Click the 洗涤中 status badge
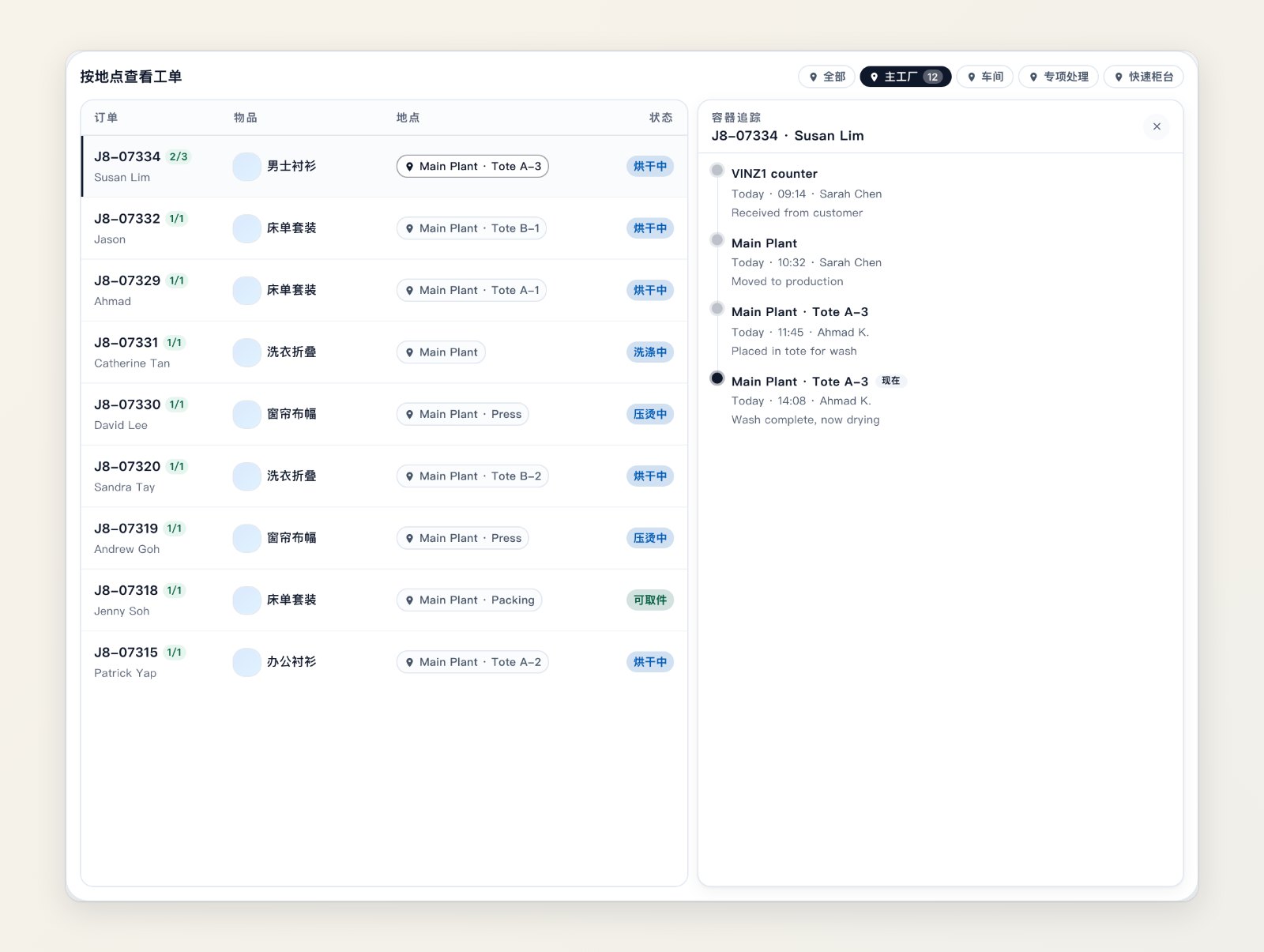This screenshot has width=1264, height=952. point(650,352)
